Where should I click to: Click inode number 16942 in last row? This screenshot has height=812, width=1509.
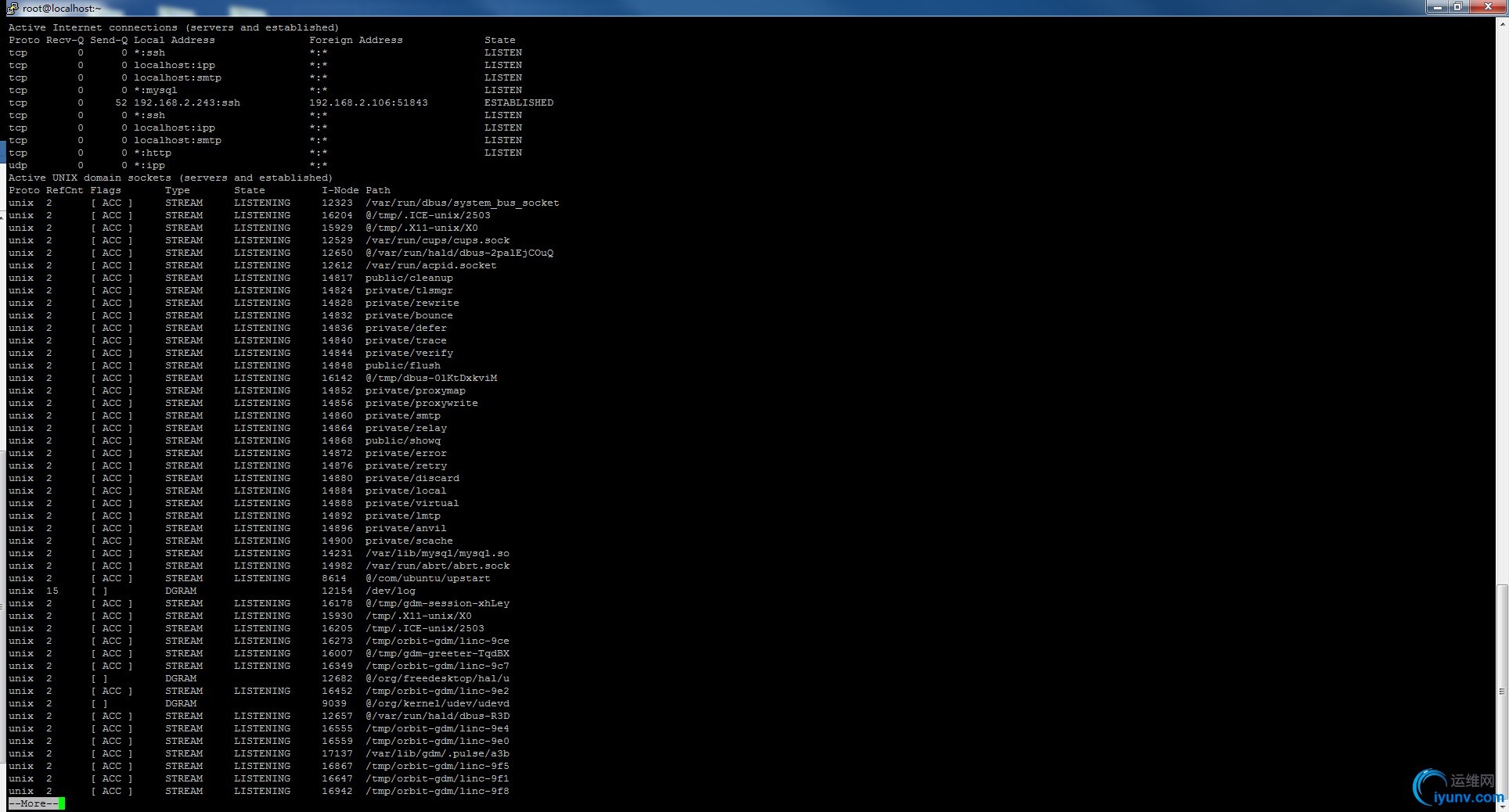click(337, 791)
